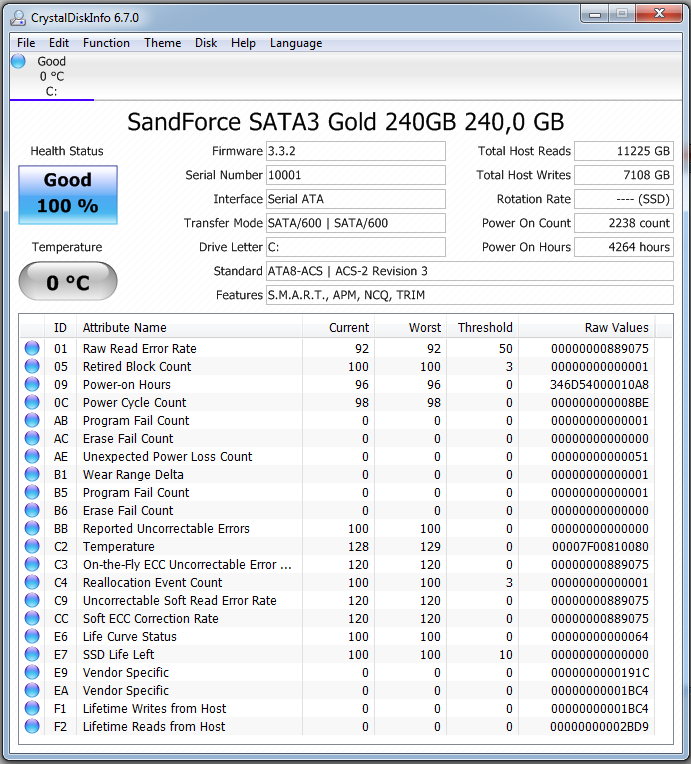
Task: Click the Total Host Reads value
Action: [624, 151]
